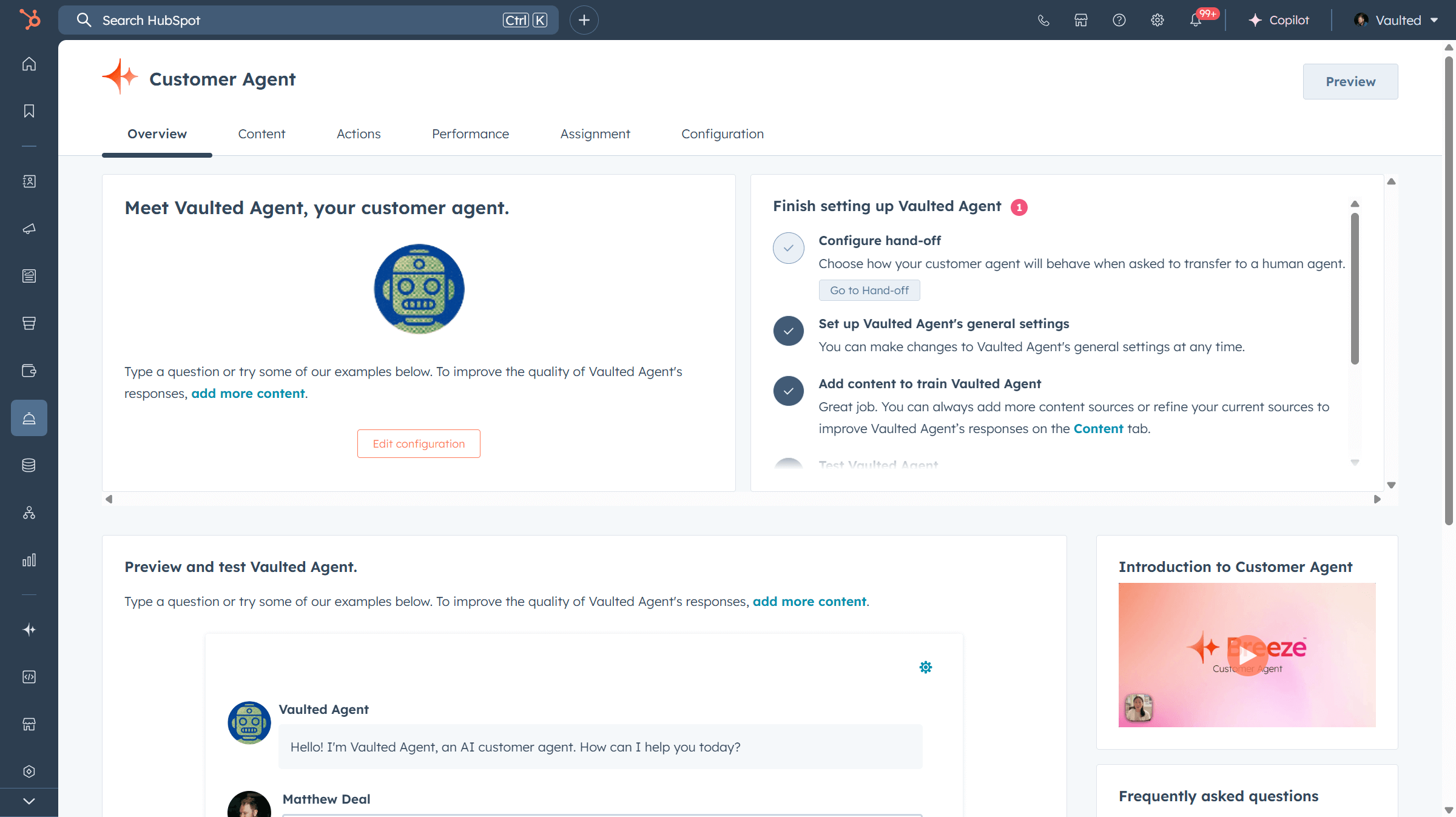Click the plus quick-create button
The height and width of the screenshot is (817, 1456).
tap(584, 20)
